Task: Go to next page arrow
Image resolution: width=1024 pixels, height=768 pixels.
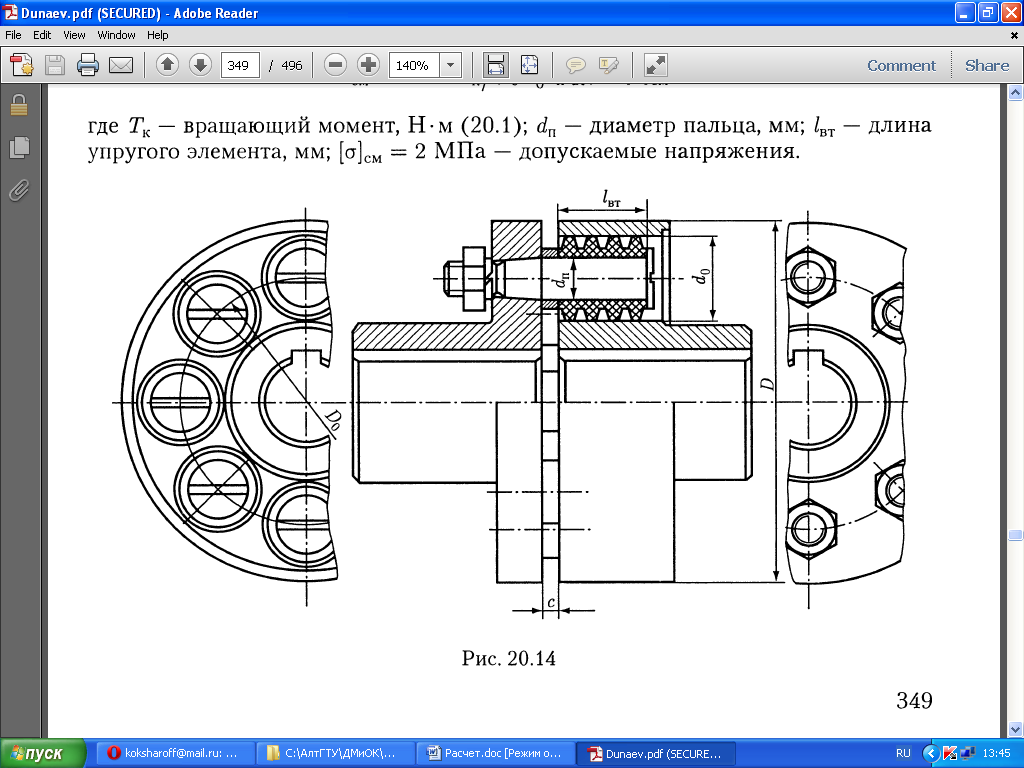Action: click(x=200, y=65)
